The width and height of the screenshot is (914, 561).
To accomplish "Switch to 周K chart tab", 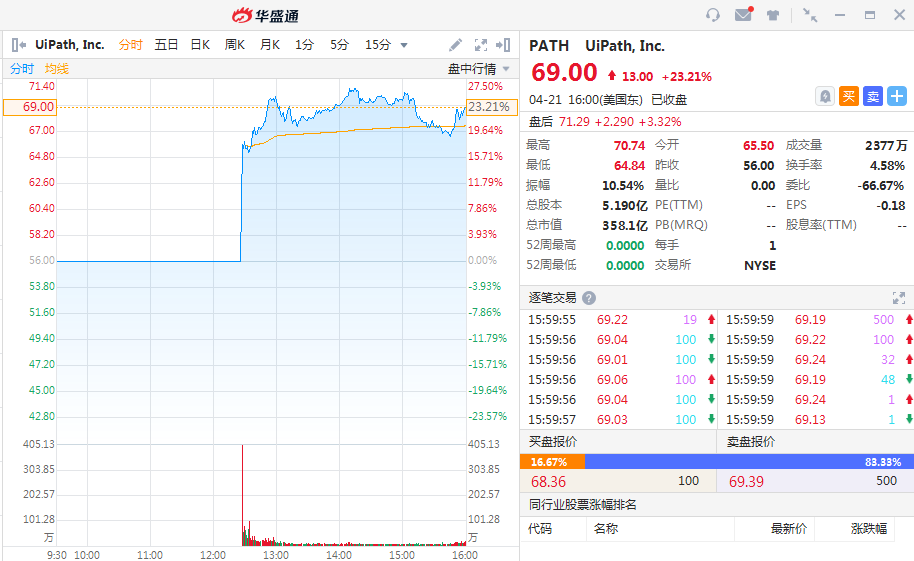I will click(x=235, y=45).
